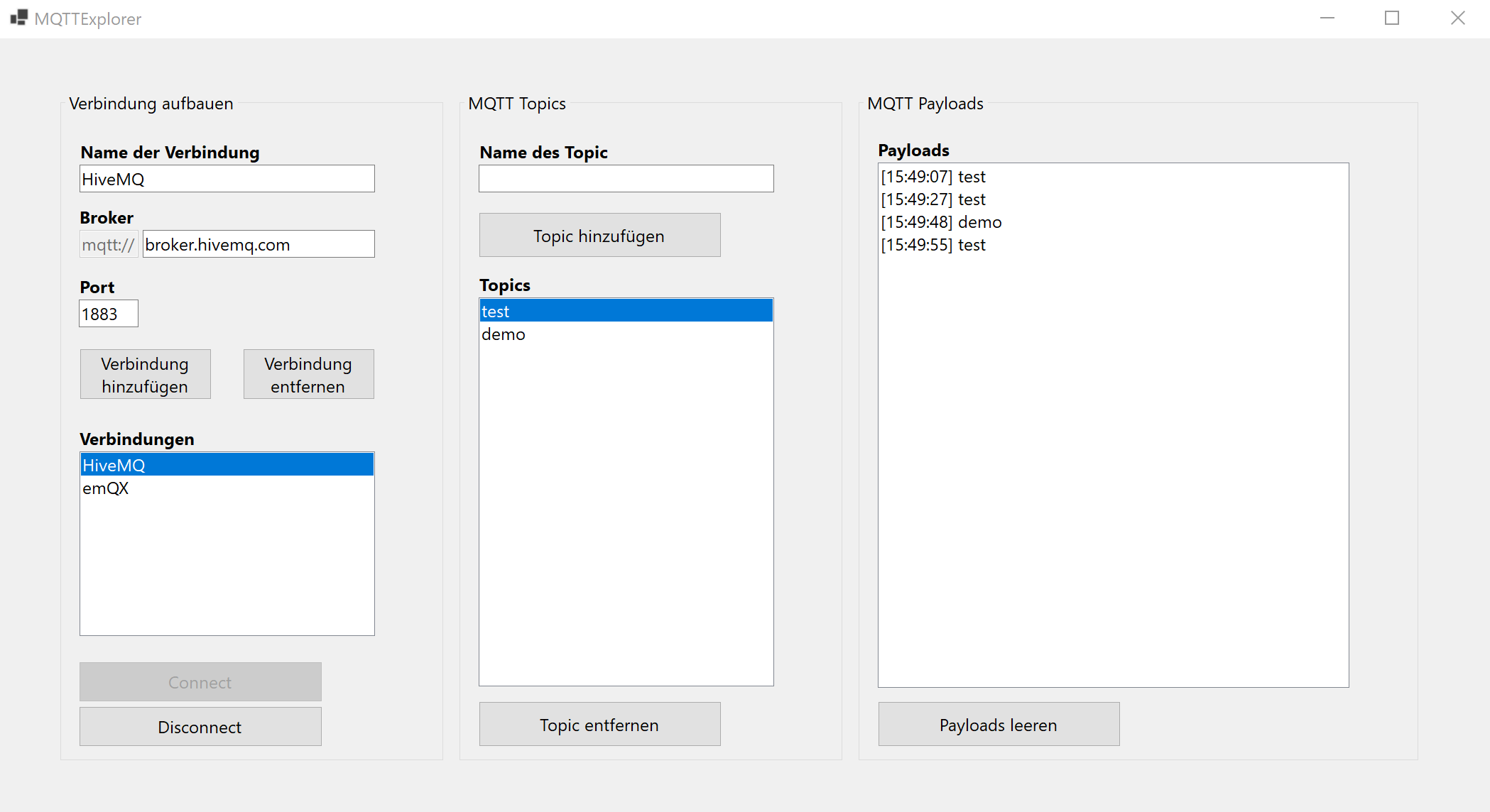The width and height of the screenshot is (1490, 812).
Task: Select payload [15:49:48] demo
Action: 1114,221
